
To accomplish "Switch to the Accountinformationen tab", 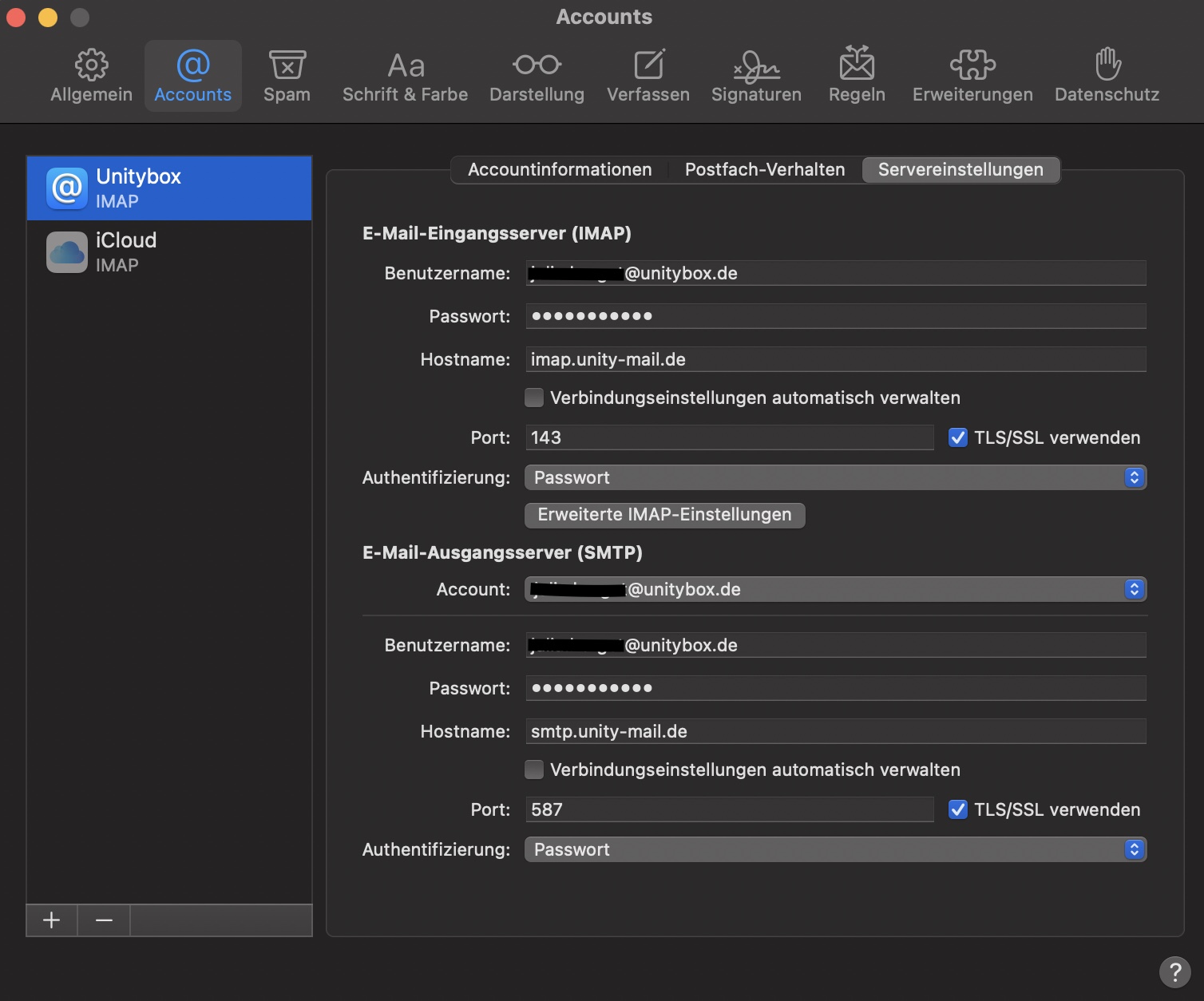I will (x=560, y=169).
